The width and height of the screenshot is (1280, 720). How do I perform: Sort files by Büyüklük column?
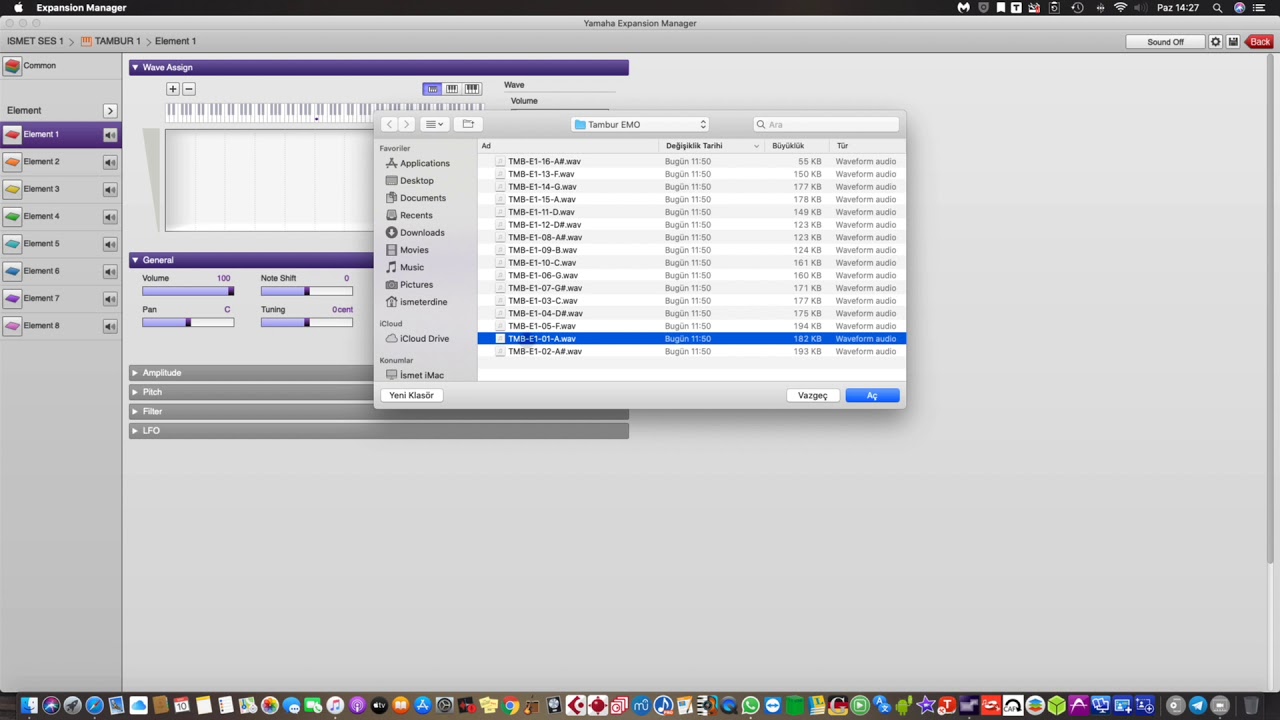[797, 146]
